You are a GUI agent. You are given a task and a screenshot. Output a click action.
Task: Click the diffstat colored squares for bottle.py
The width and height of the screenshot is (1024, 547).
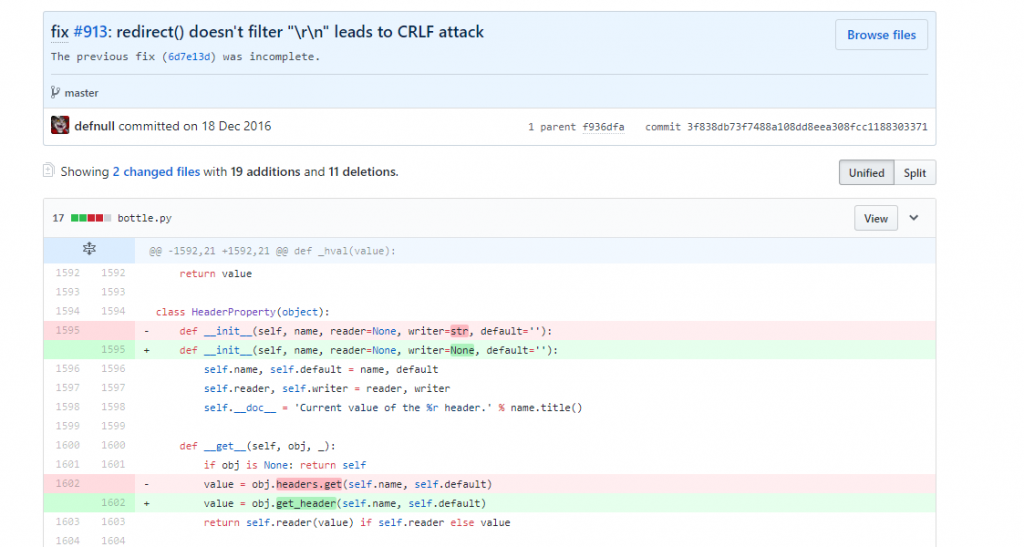(90, 218)
